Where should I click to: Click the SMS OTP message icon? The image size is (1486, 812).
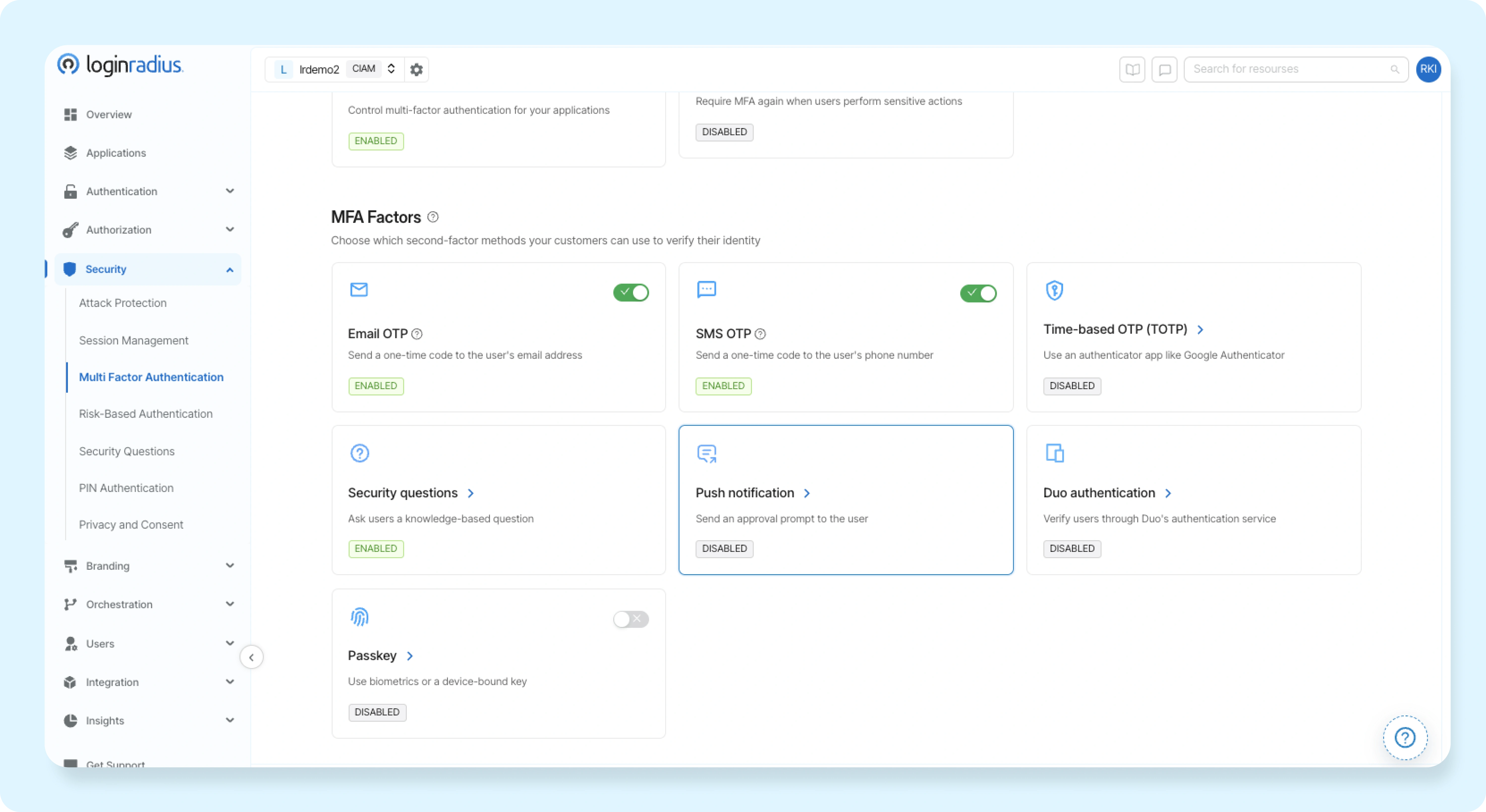point(707,289)
